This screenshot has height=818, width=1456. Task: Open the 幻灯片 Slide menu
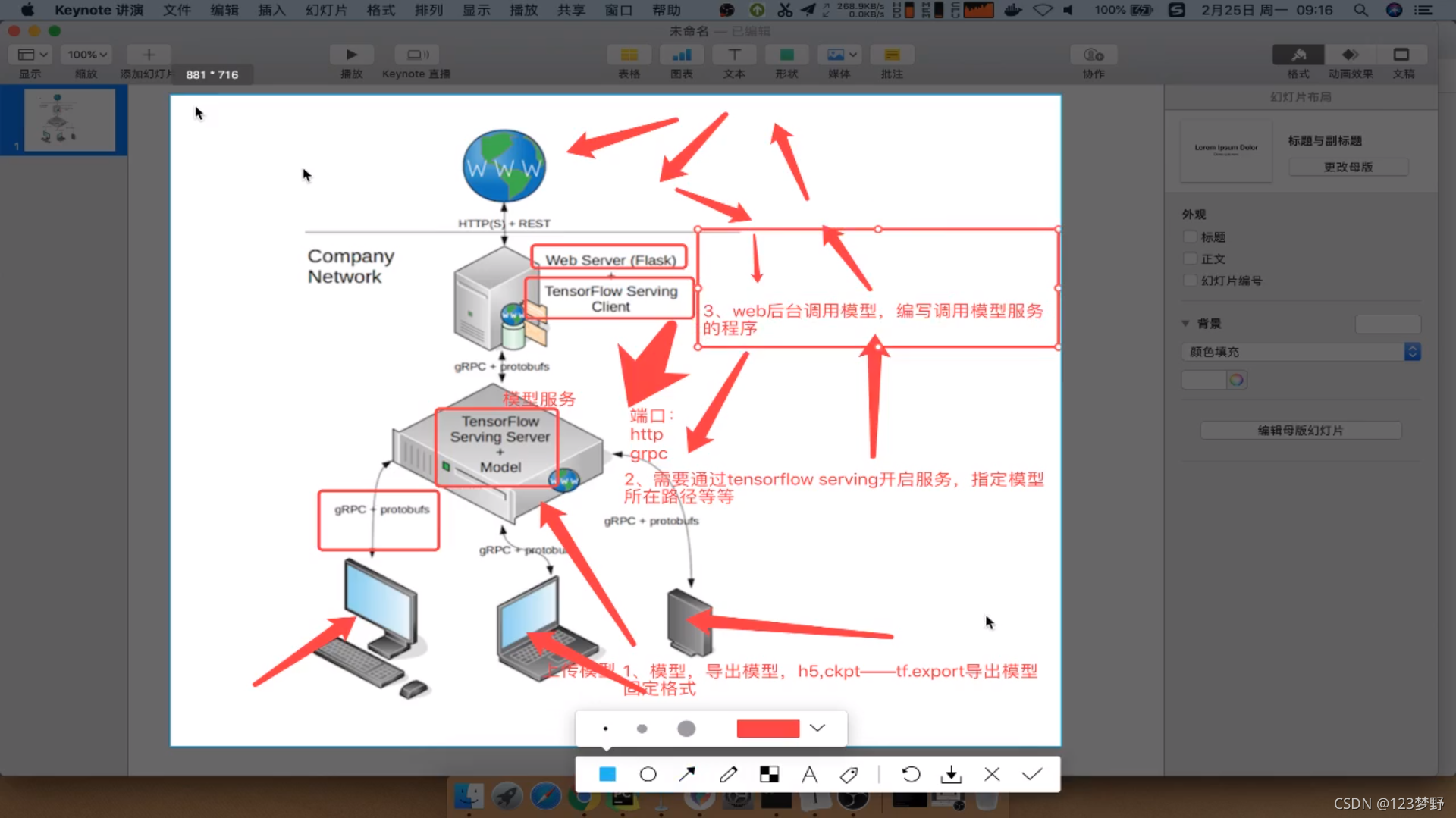click(x=326, y=10)
